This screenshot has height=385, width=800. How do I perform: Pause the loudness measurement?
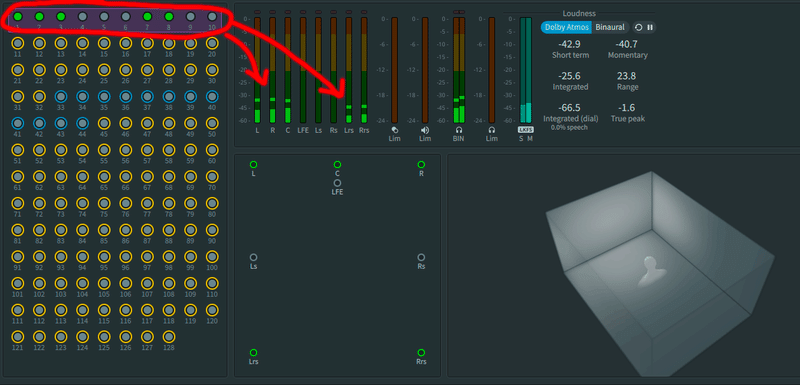click(649, 28)
